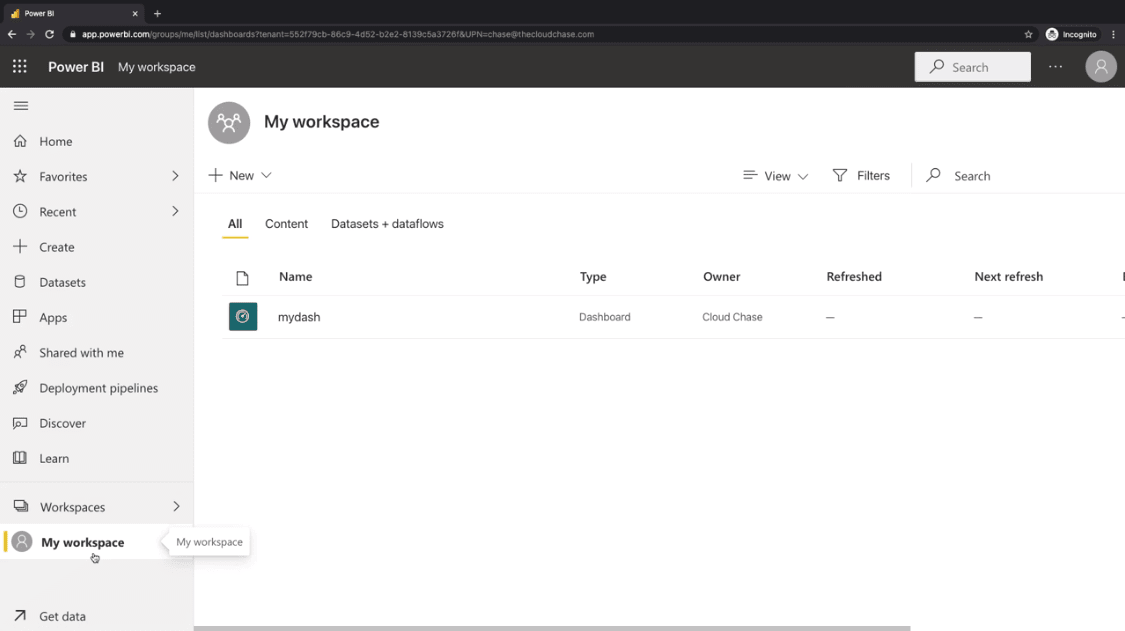This screenshot has height=631, width=1125.
Task: Click the Get data arrow icon
Action: 20,615
